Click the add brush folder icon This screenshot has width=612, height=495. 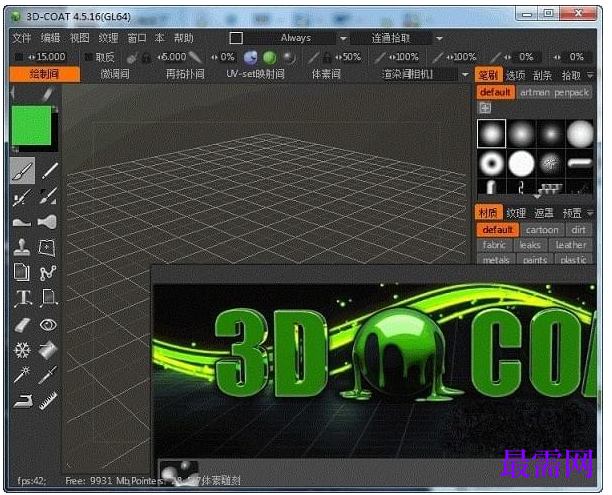pos(485,107)
